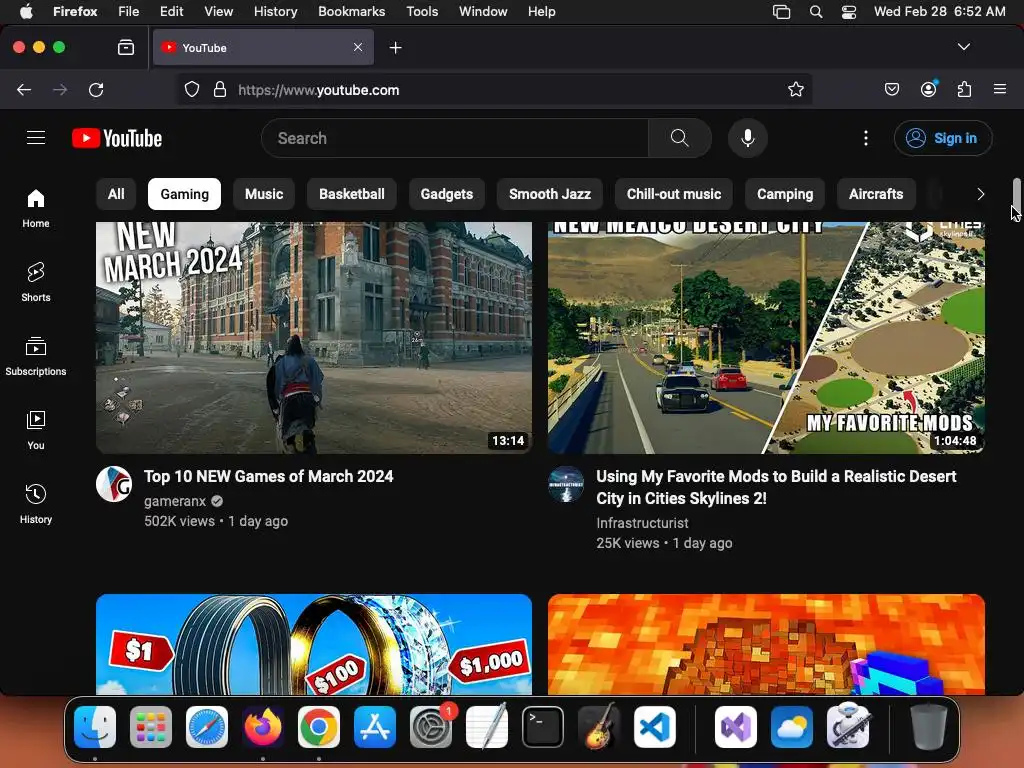Open Spotlight search in menu bar
The image size is (1024, 768).
(x=816, y=11)
